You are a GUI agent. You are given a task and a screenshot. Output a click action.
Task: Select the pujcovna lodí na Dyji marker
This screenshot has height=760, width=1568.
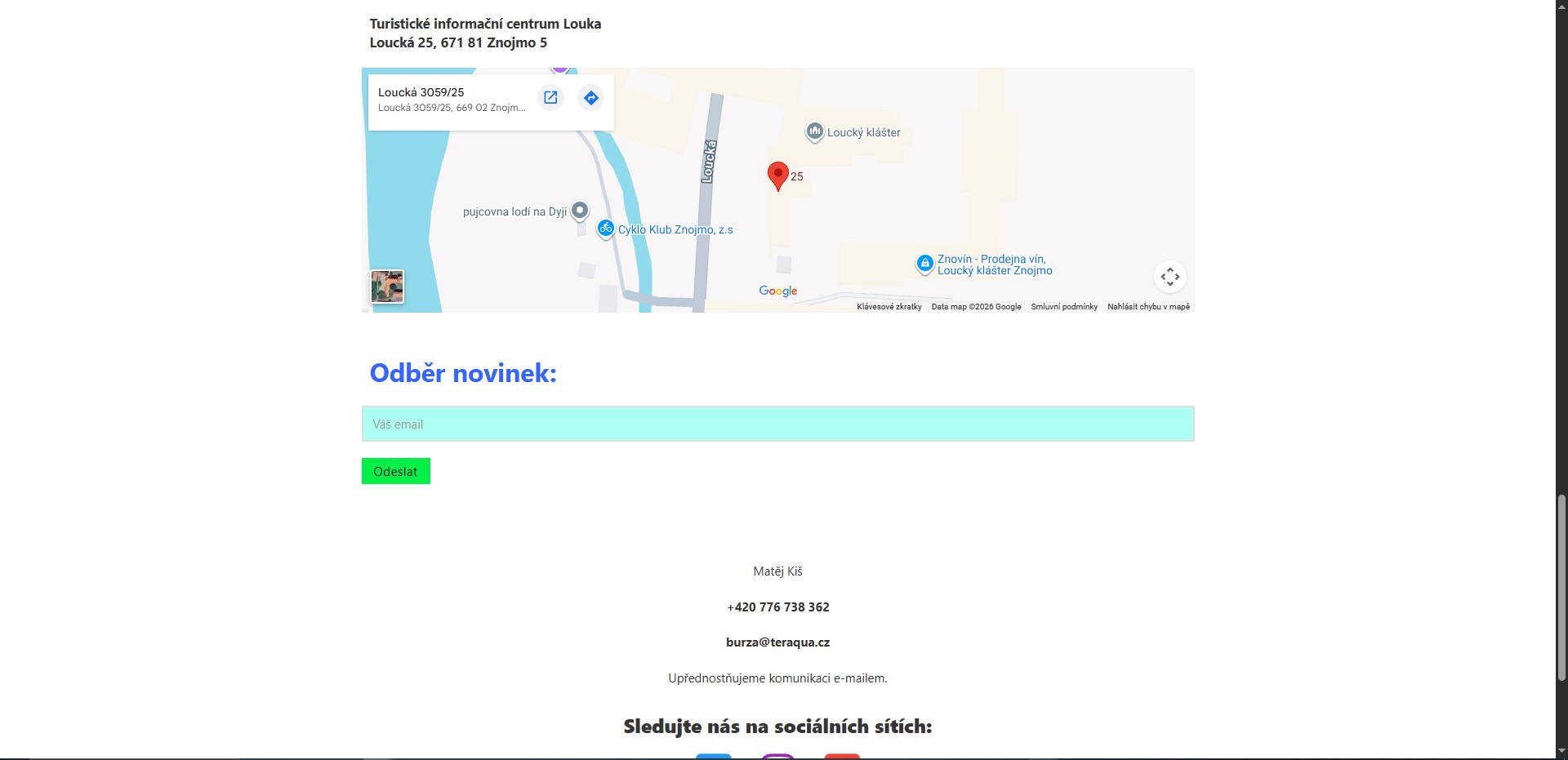(579, 210)
